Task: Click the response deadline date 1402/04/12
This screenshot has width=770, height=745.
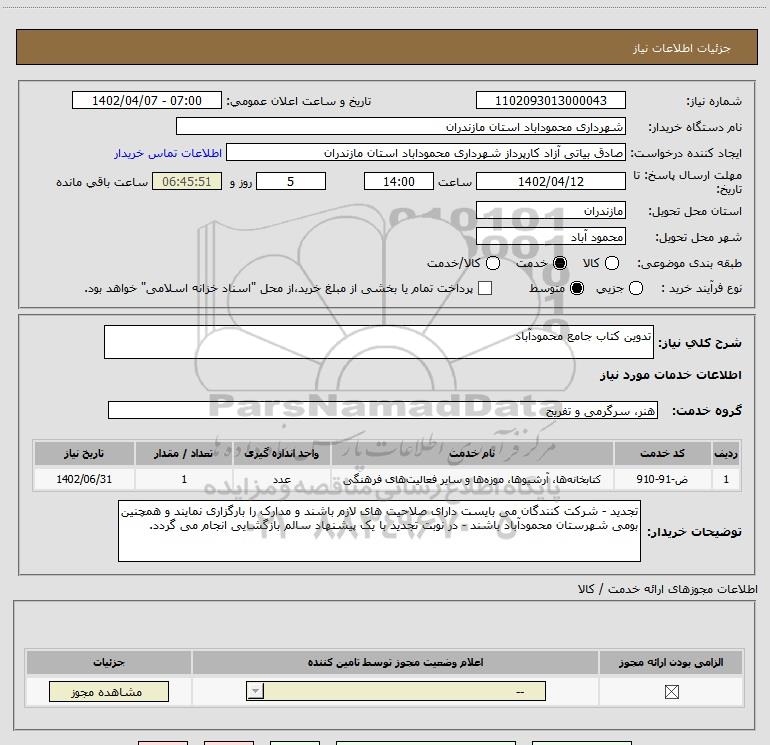Action: tap(550, 182)
